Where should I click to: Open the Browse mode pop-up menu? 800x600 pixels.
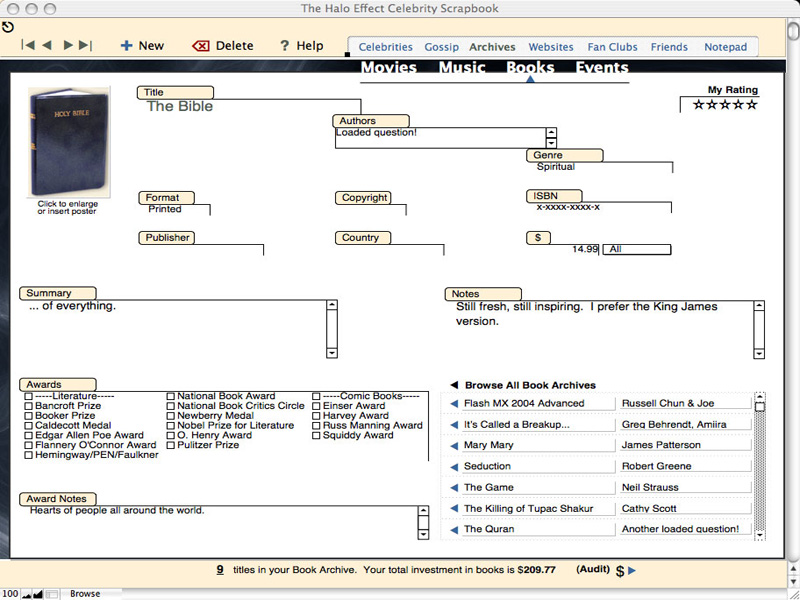(89, 594)
